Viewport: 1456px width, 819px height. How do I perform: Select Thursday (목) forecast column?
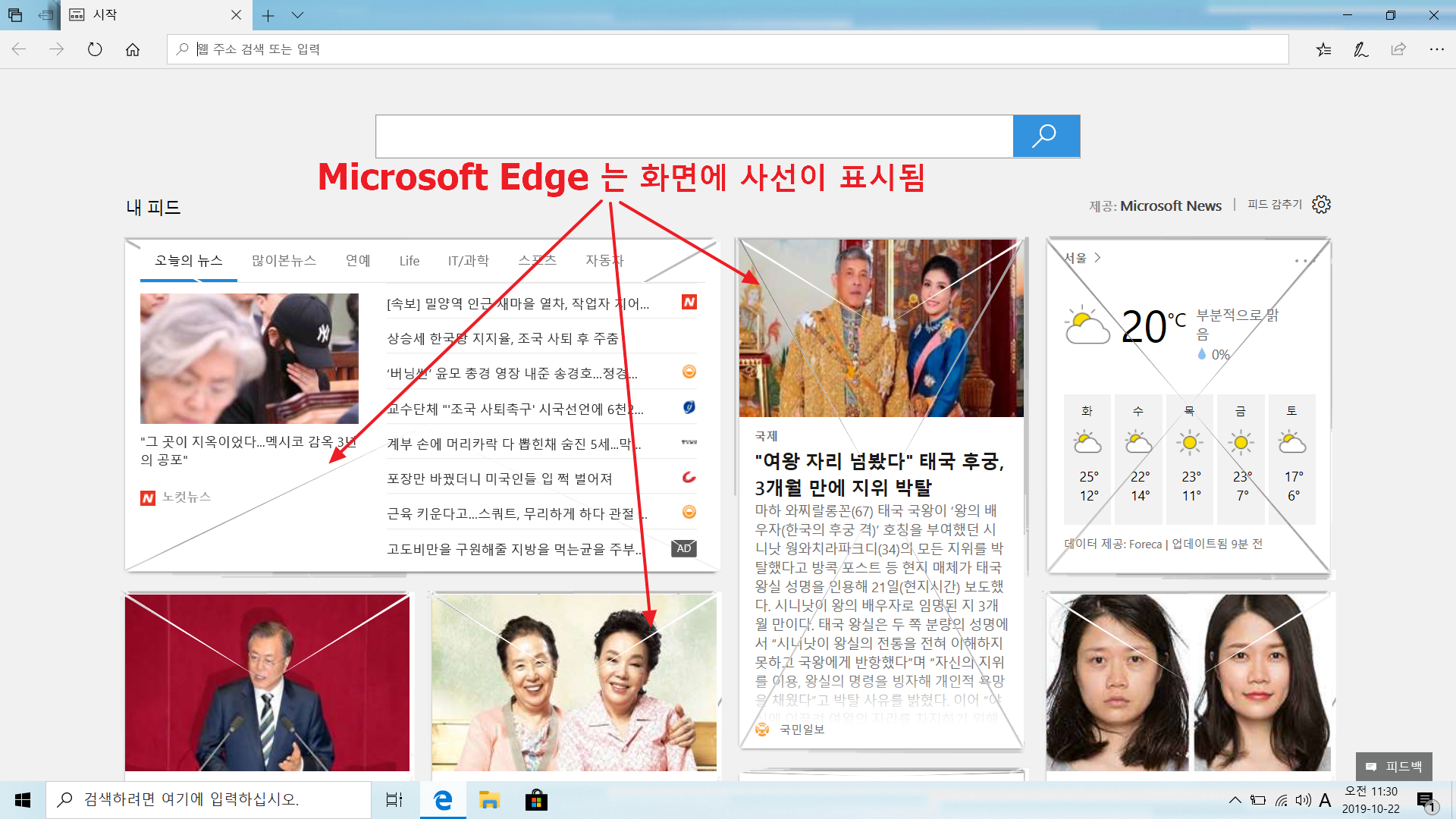pos(1190,459)
